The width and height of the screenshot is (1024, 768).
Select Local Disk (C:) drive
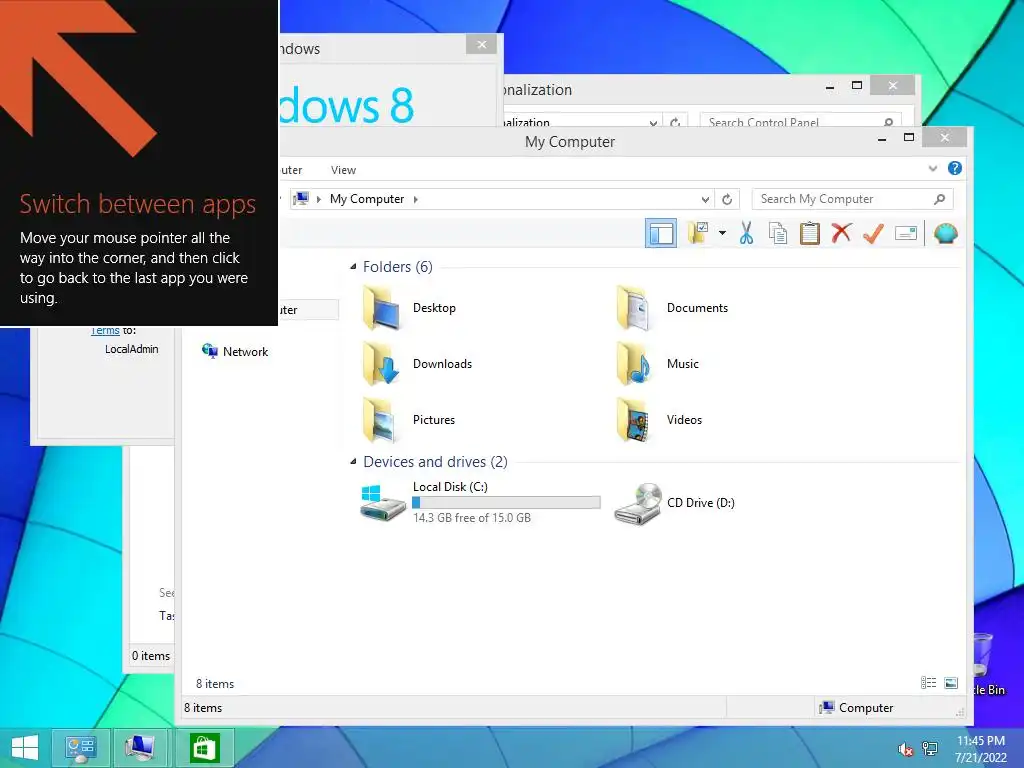coord(479,502)
